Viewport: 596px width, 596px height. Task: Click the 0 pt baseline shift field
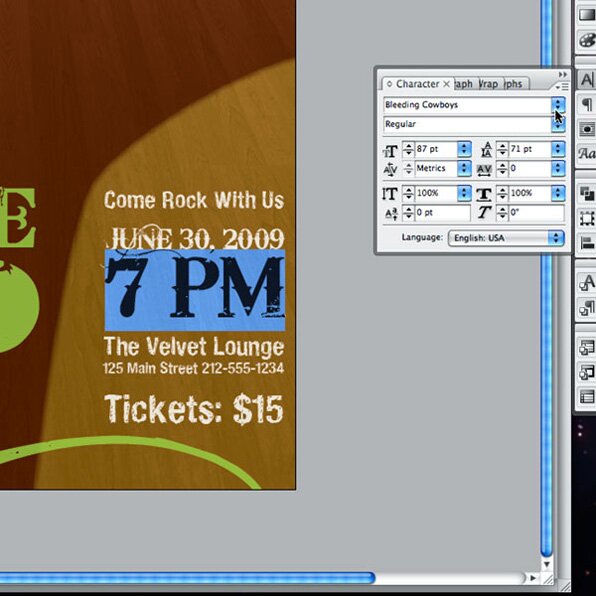coord(442,212)
